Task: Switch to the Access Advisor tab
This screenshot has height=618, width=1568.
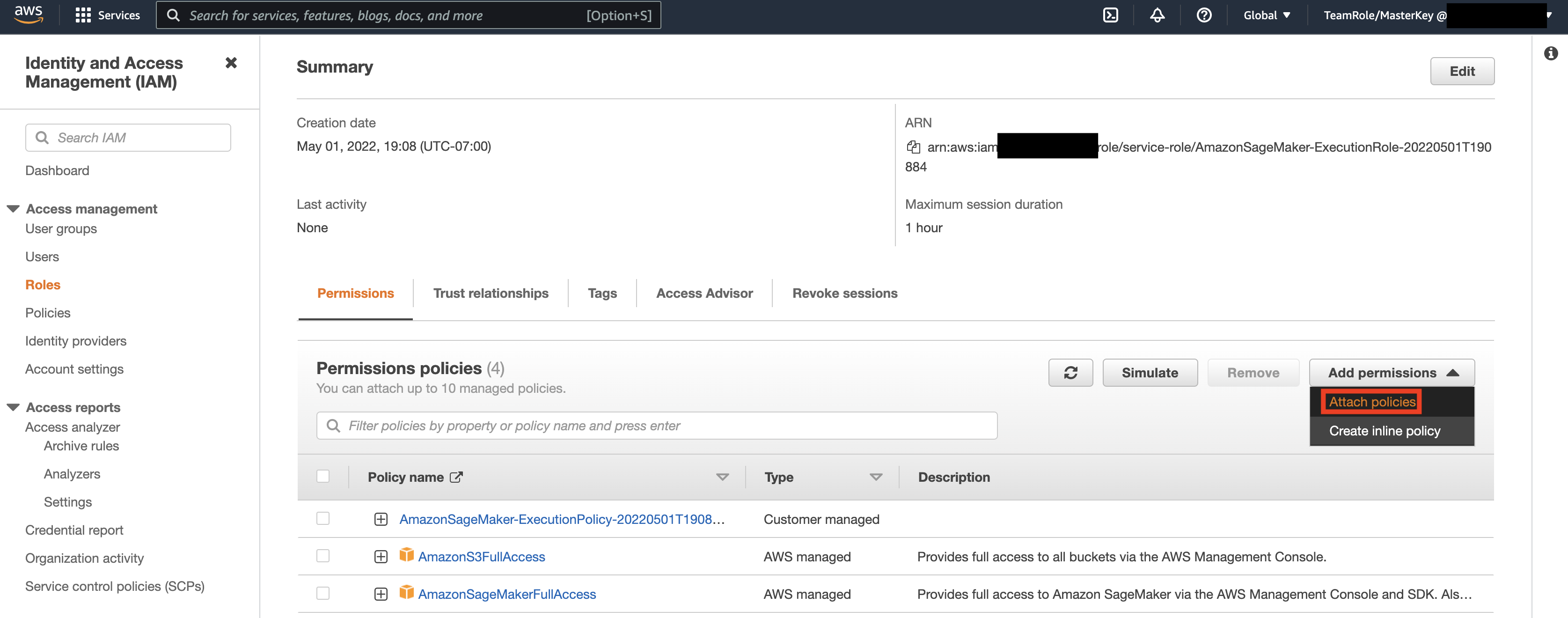Action: click(704, 294)
